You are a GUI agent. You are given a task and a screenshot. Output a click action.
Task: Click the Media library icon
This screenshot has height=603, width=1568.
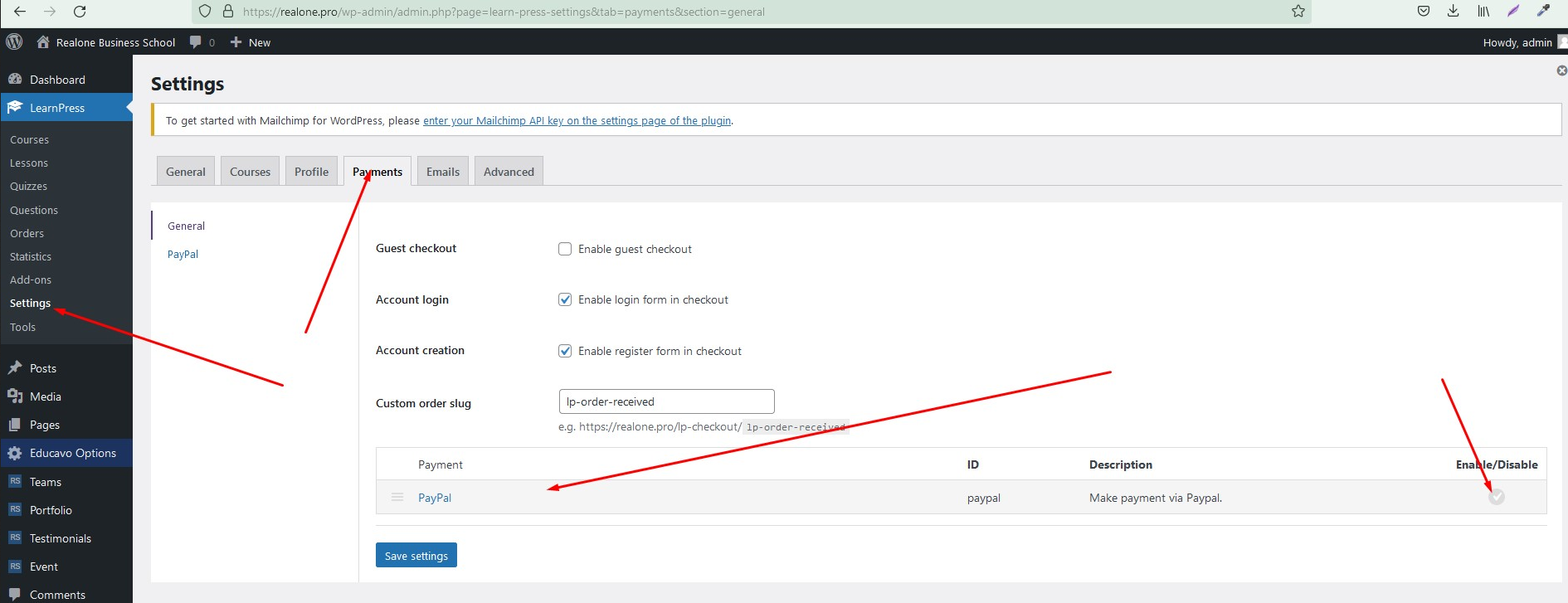(x=15, y=396)
